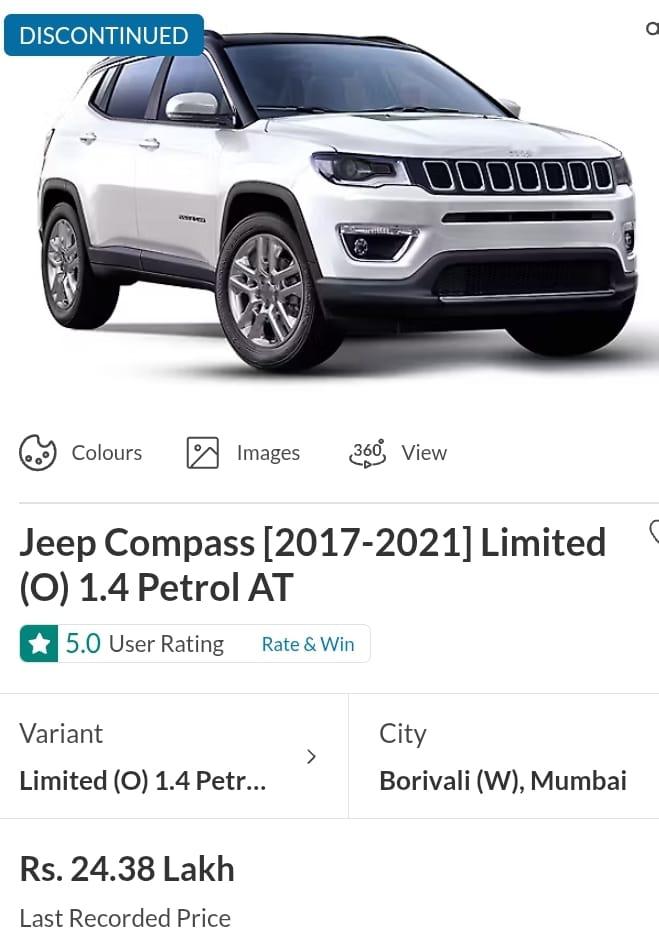659x940 pixels.
Task: Click the Rate & Win link
Action: coord(308,644)
